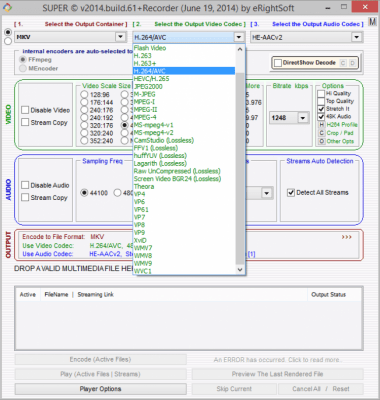Click the M button at top right
380x400 pixels.
(x=372, y=22)
